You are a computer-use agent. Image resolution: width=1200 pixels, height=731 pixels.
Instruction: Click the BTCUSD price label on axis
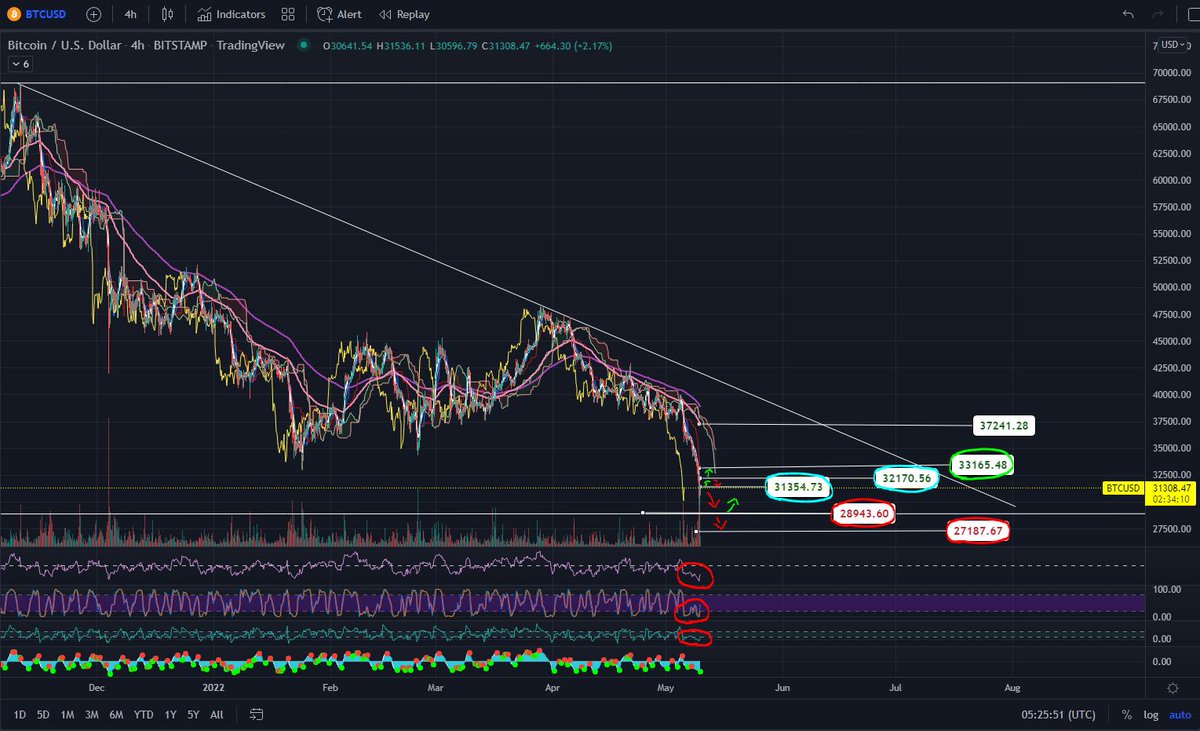point(1121,488)
